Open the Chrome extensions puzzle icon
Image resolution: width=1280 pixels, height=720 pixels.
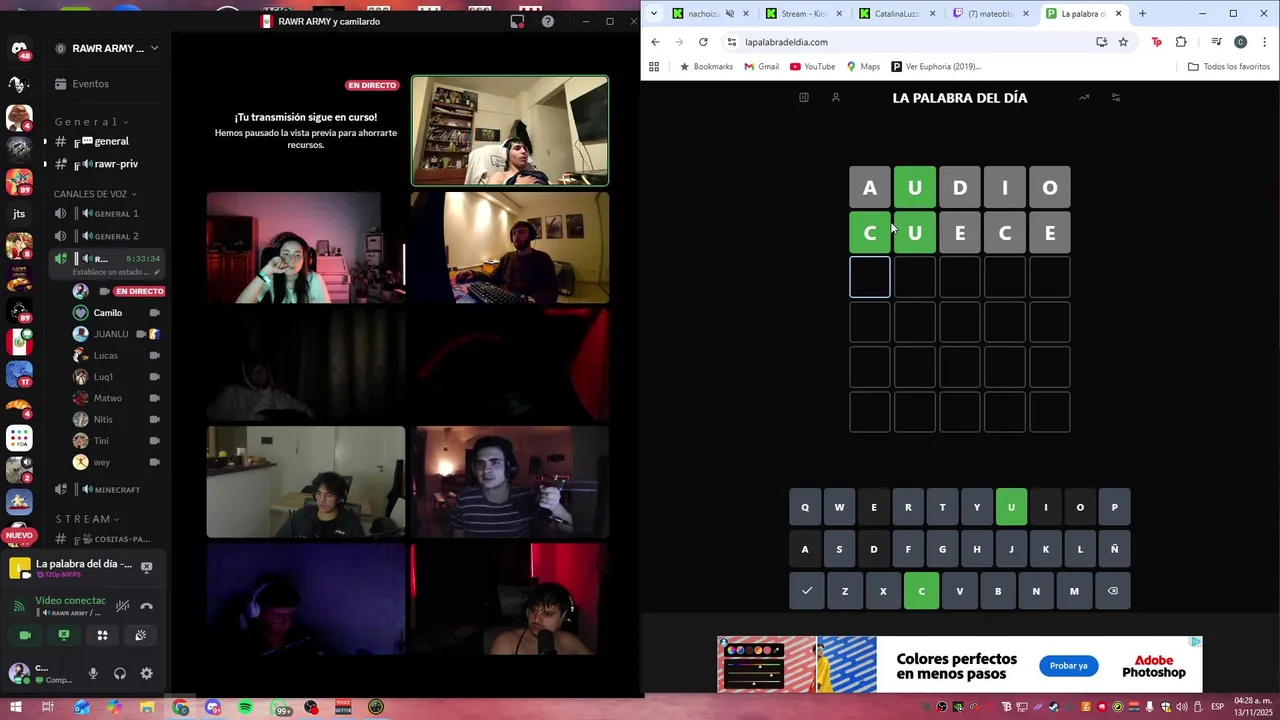(x=1181, y=42)
